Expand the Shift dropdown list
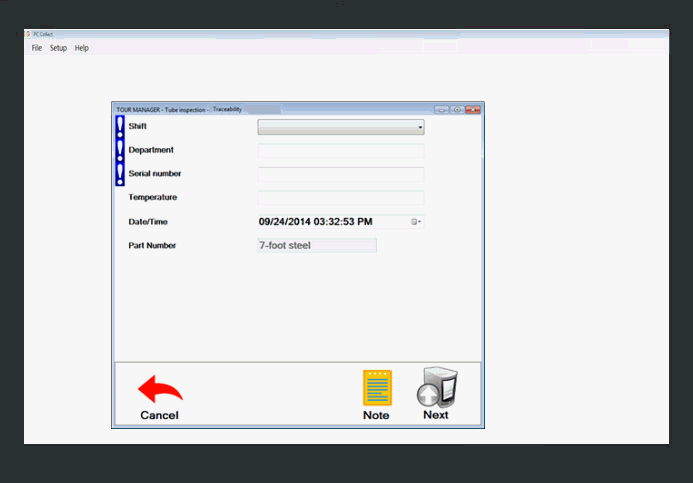The height and width of the screenshot is (483, 693). tap(420, 127)
